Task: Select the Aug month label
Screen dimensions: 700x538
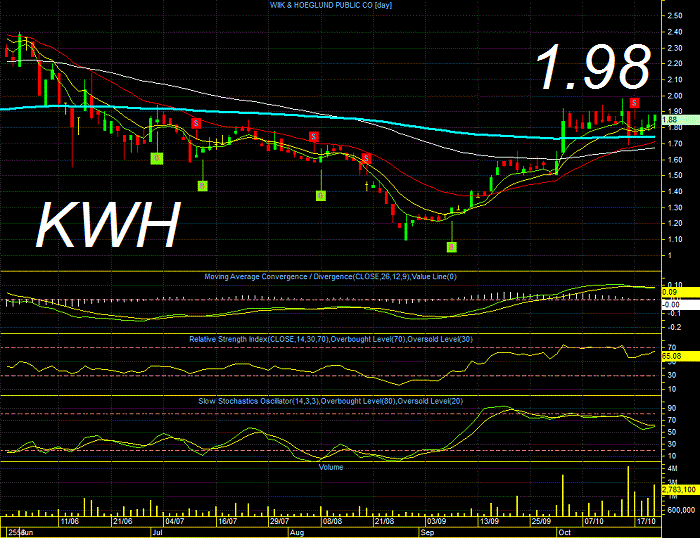Action: click(296, 533)
